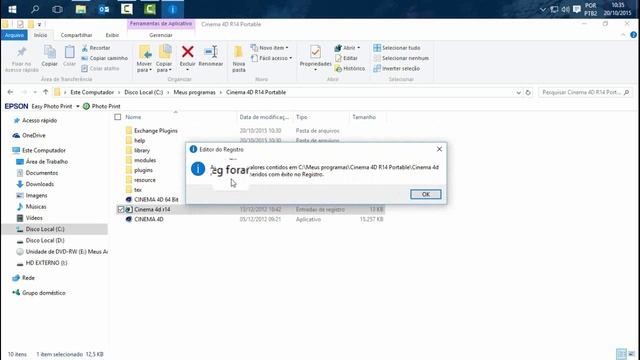This screenshot has height=360, width=640.
Task: Click Inverter seleção
Action: point(396,69)
